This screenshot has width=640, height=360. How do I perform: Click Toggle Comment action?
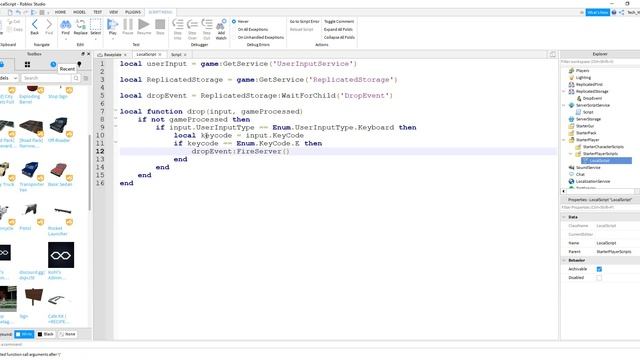pyautogui.click(x=339, y=21)
